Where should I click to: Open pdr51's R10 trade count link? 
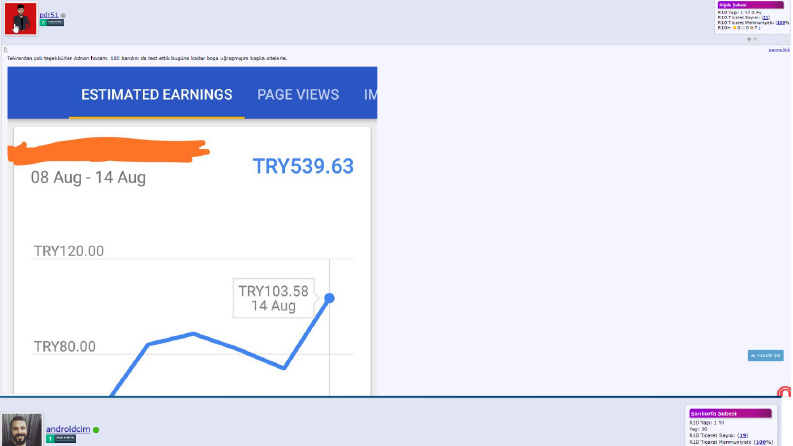(x=765, y=18)
